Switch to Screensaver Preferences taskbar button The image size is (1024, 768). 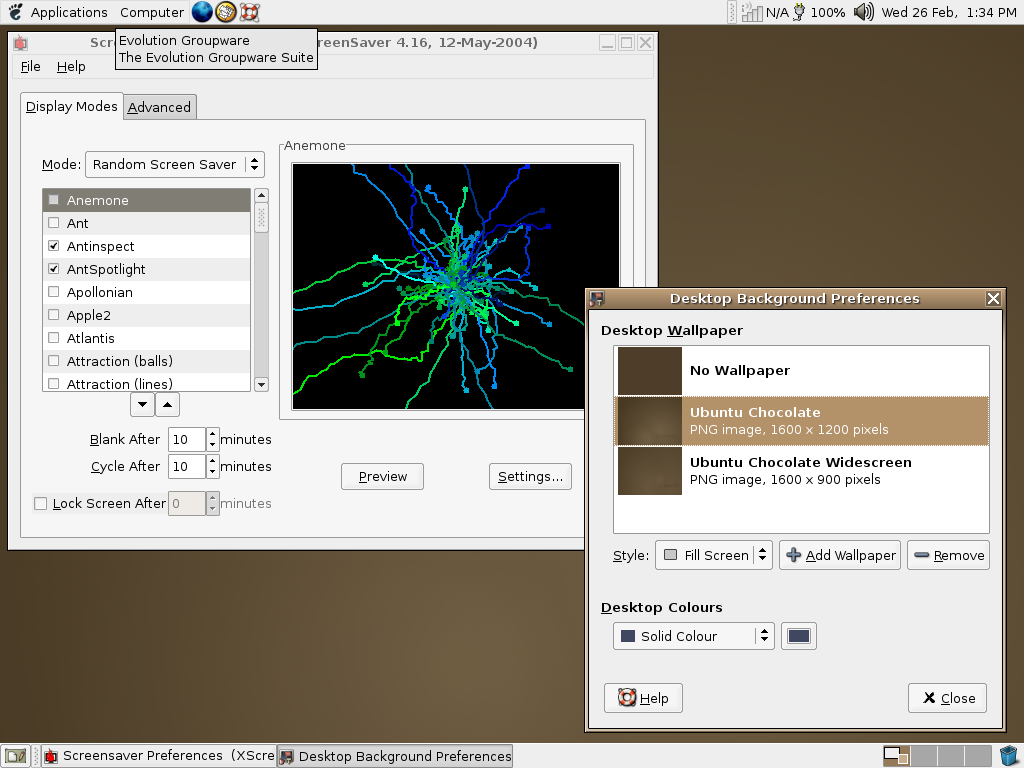click(x=159, y=756)
